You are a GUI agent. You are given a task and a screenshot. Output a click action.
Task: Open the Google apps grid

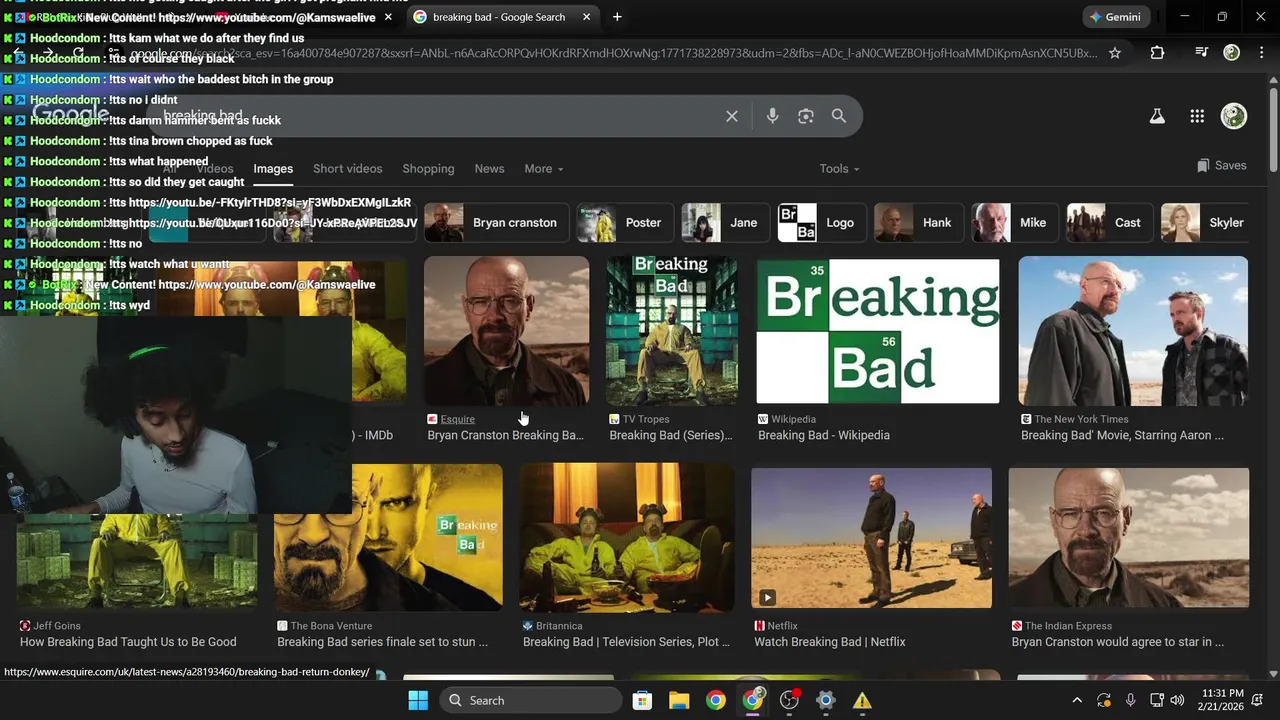click(x=1197, y=116)
